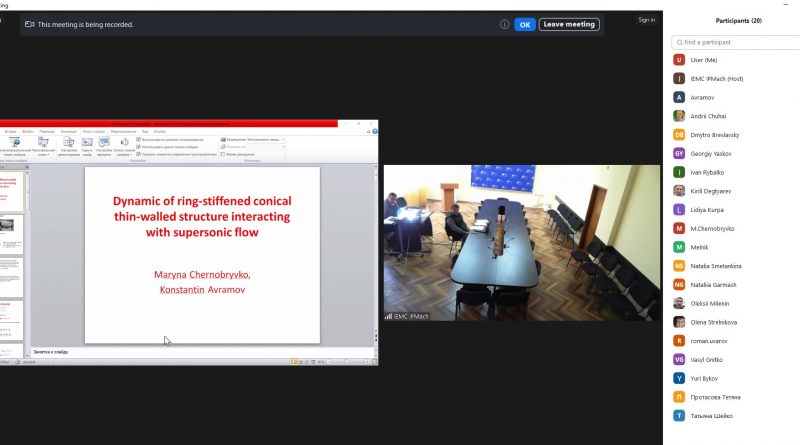Screen dimensions: 800x445
Task: Click the IEMC IPMach host avatar
Action: tap(679, 78)
